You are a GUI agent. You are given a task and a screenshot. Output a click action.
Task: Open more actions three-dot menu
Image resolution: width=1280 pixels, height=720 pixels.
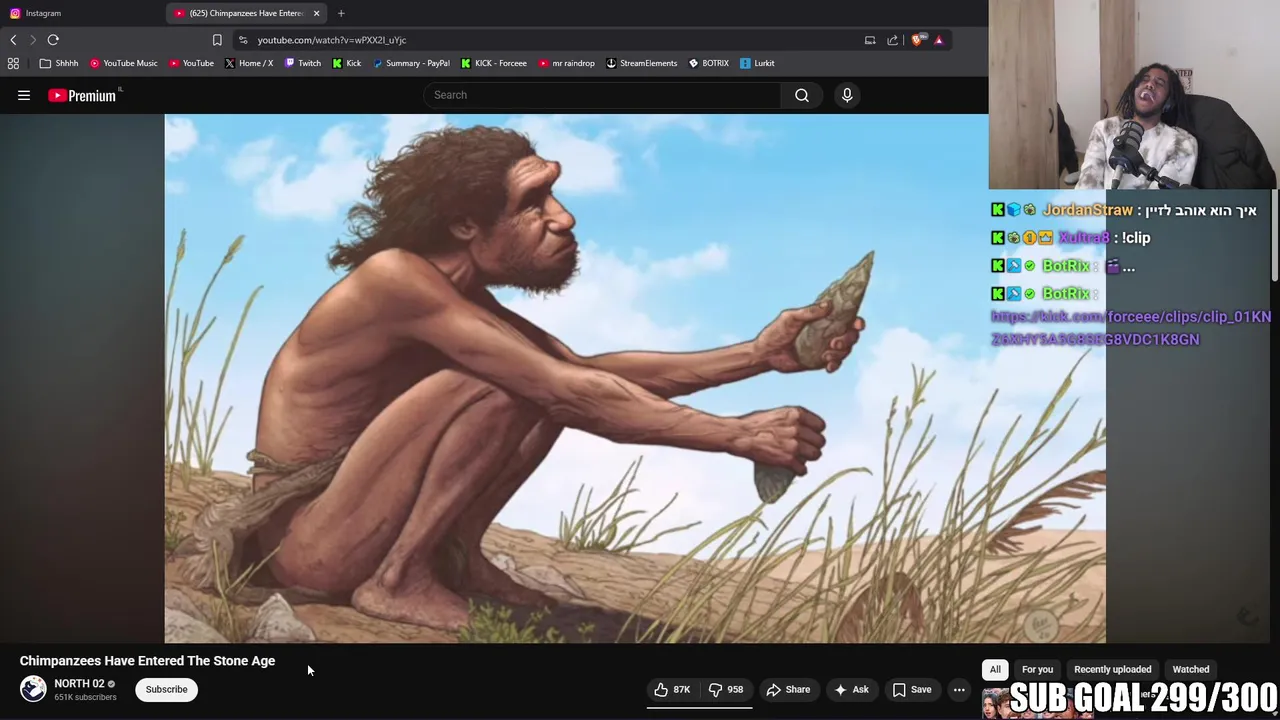pos(959,689)
